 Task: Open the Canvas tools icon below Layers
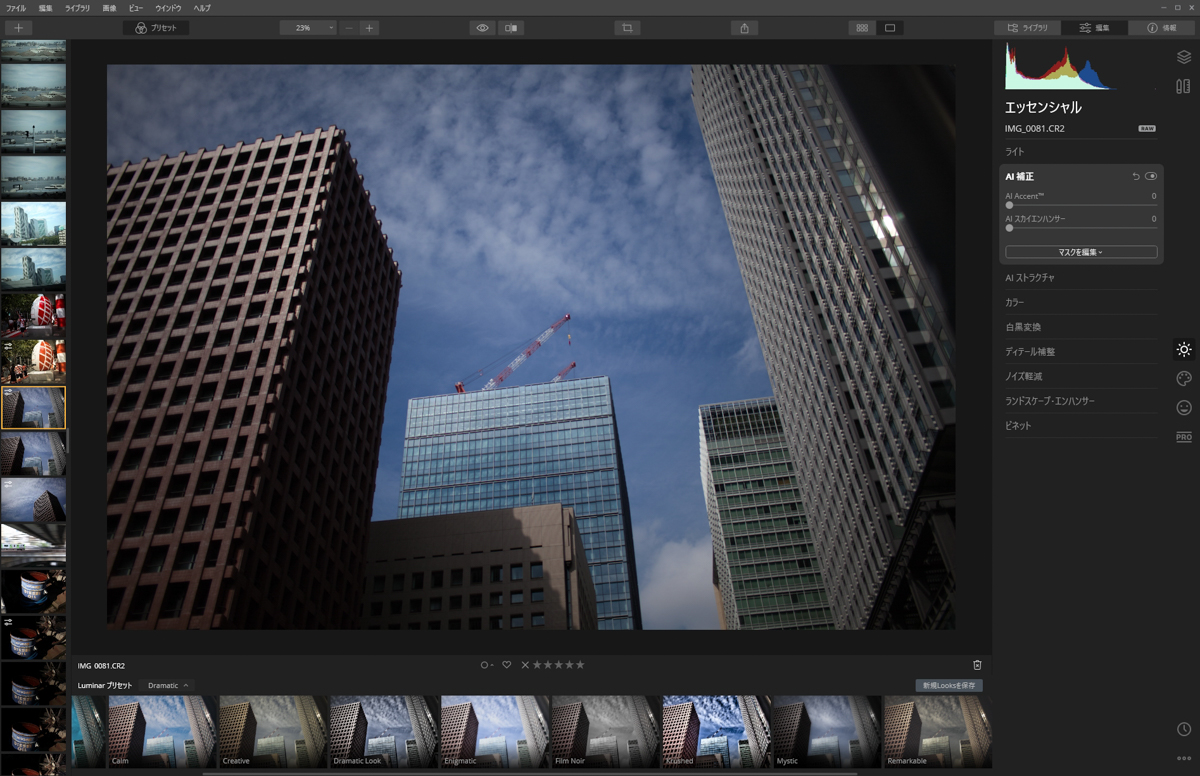pos(1184,87)
